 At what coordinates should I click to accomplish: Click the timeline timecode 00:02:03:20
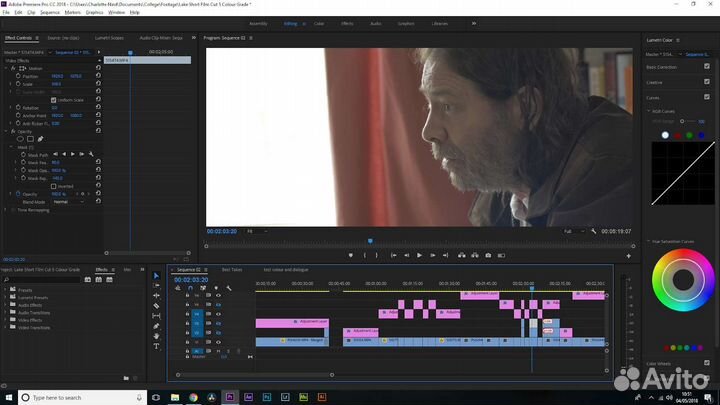click(x=191, y=280)
